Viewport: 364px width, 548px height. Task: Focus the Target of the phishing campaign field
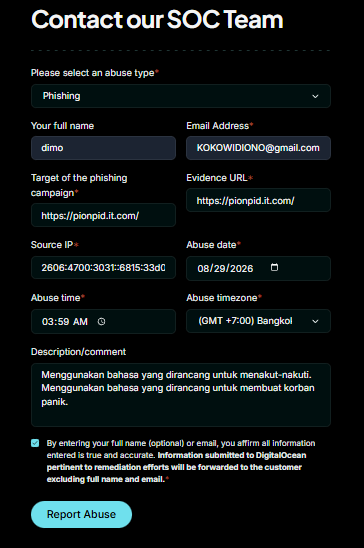103,215
